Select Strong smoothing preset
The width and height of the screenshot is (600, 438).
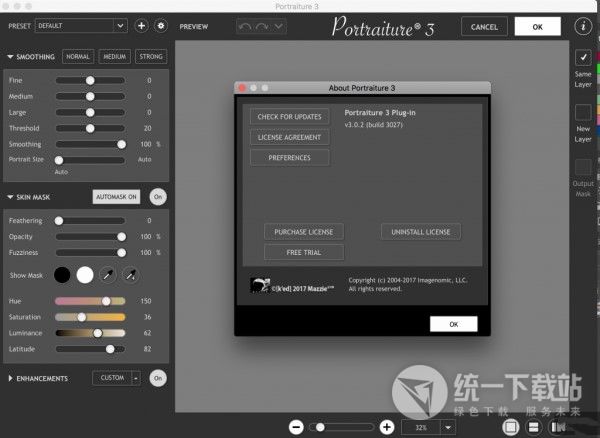[x=151, y=57]
